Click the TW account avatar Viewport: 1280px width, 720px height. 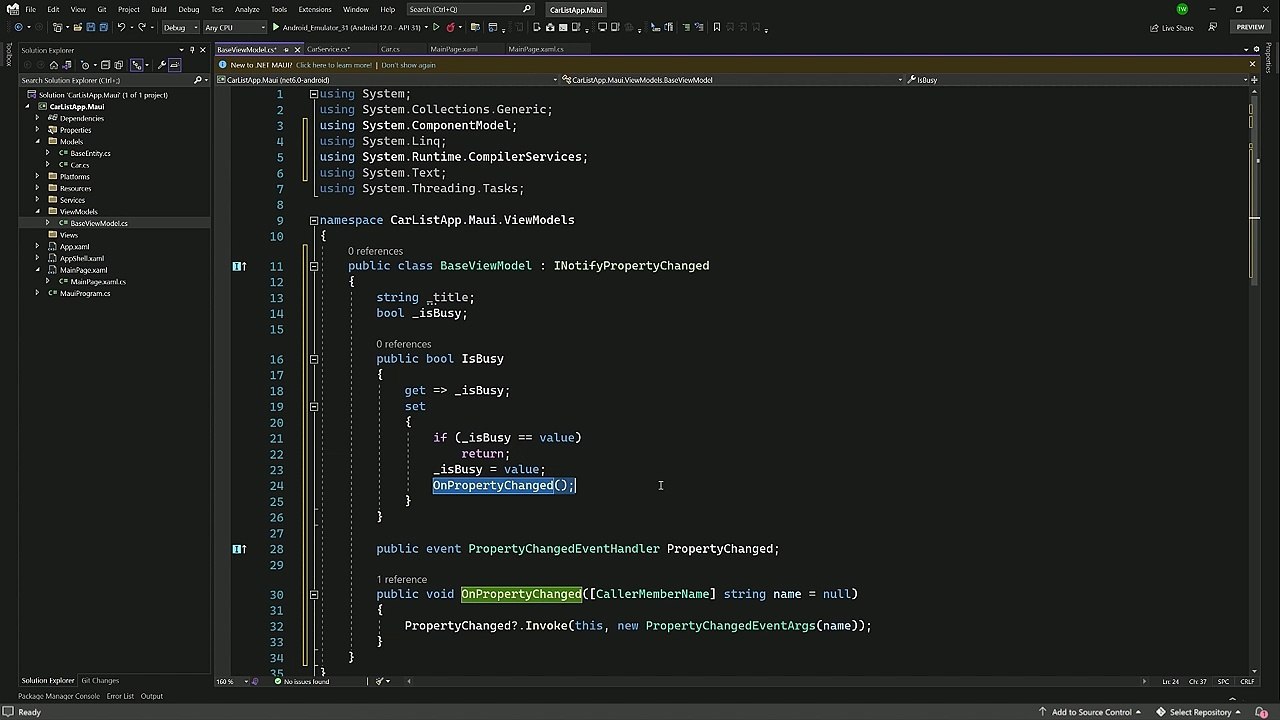tap(1182, 9)
